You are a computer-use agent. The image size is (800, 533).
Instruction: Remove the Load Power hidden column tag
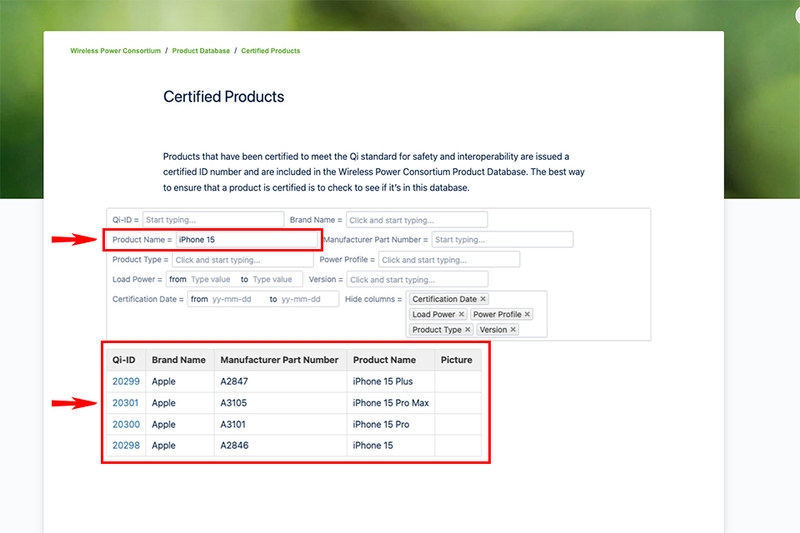coord(461,314)
